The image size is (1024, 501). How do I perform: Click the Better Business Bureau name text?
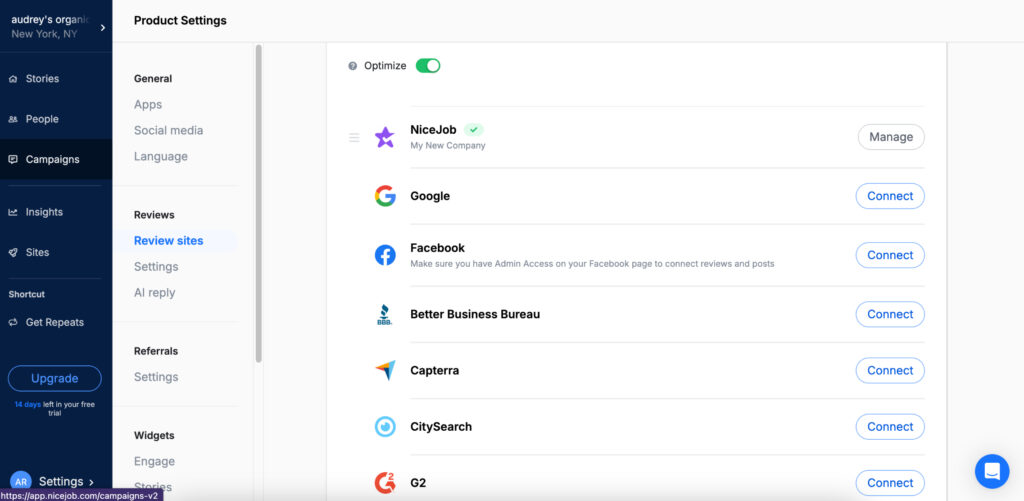[475, 314]
